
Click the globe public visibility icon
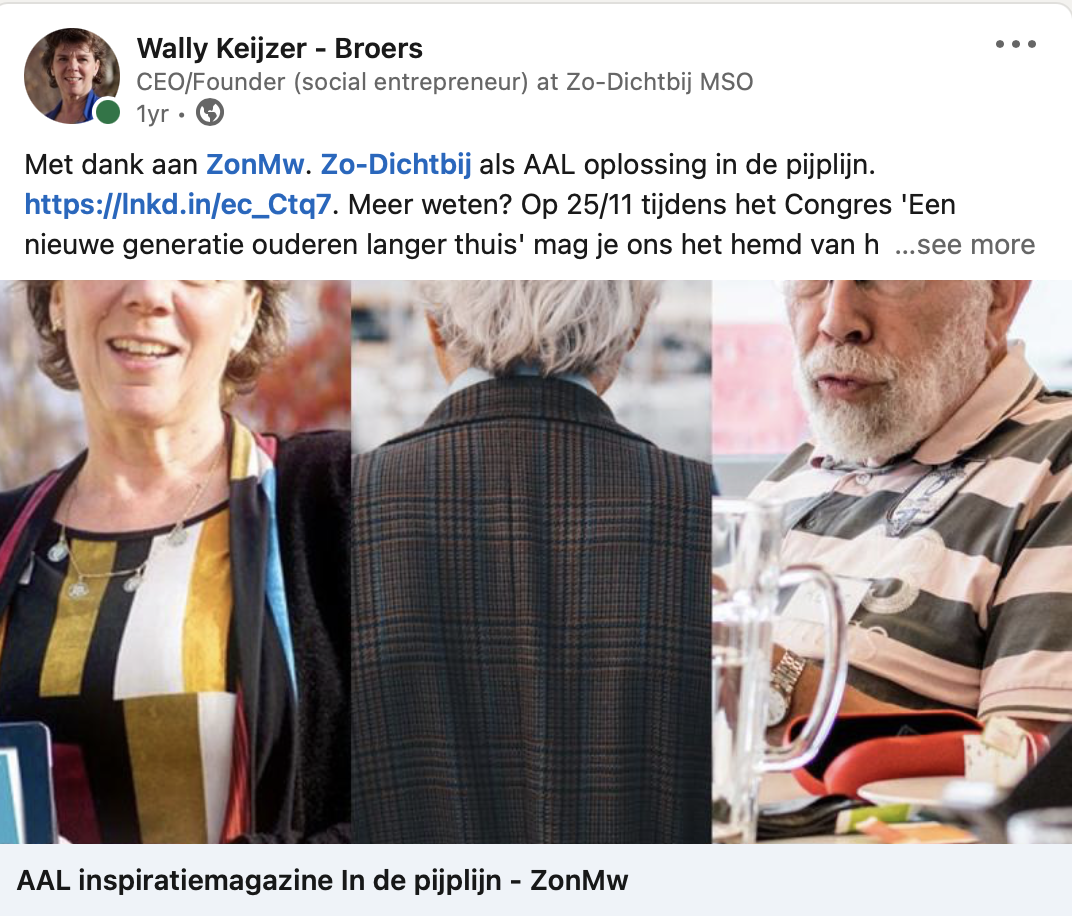click(210, 113)
